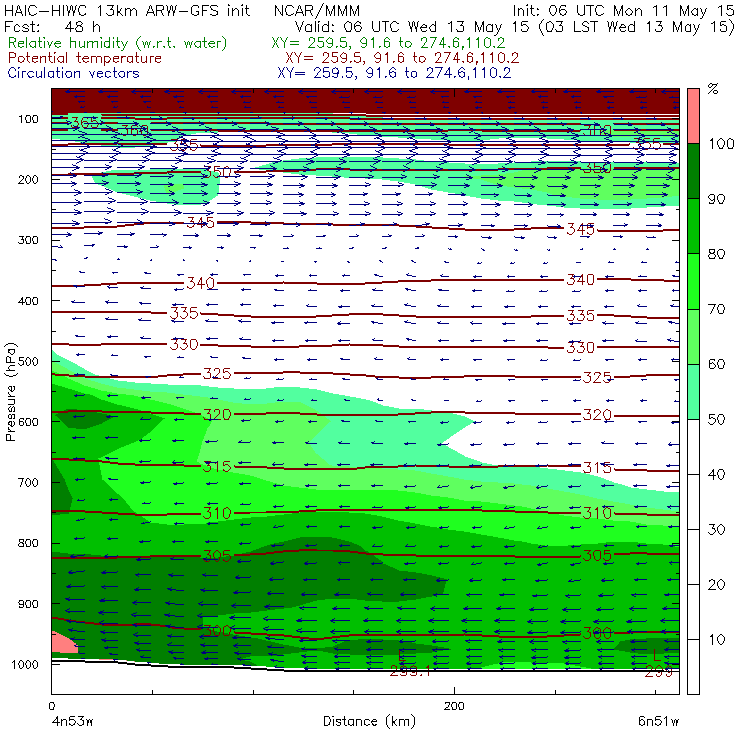740x740 pixels.
Task: Click the '1000' pressure axis tick label
Action: (25, 664)
